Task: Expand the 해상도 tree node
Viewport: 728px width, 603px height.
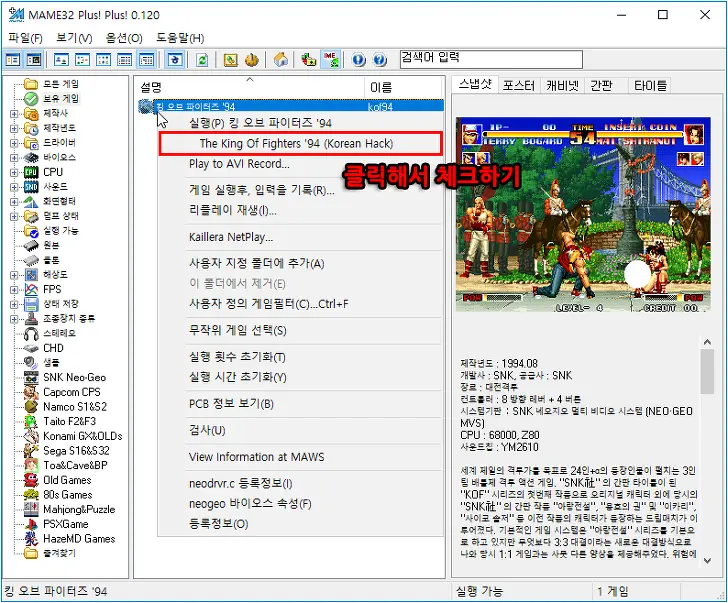Action: tap(14, 275)
